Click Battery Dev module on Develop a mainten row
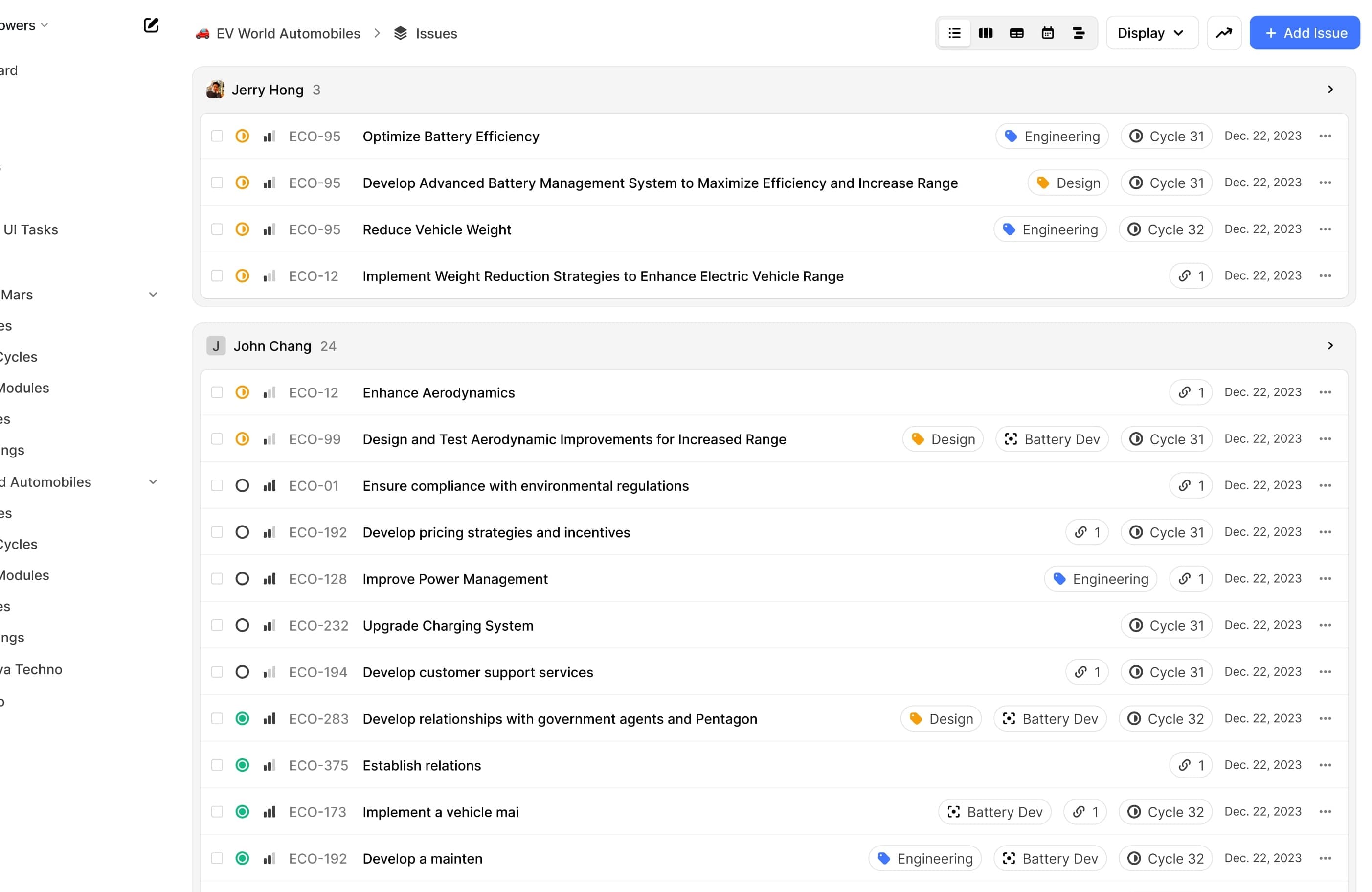Viewport: 1372px width, 892px height. click(x=1050, y=859)
